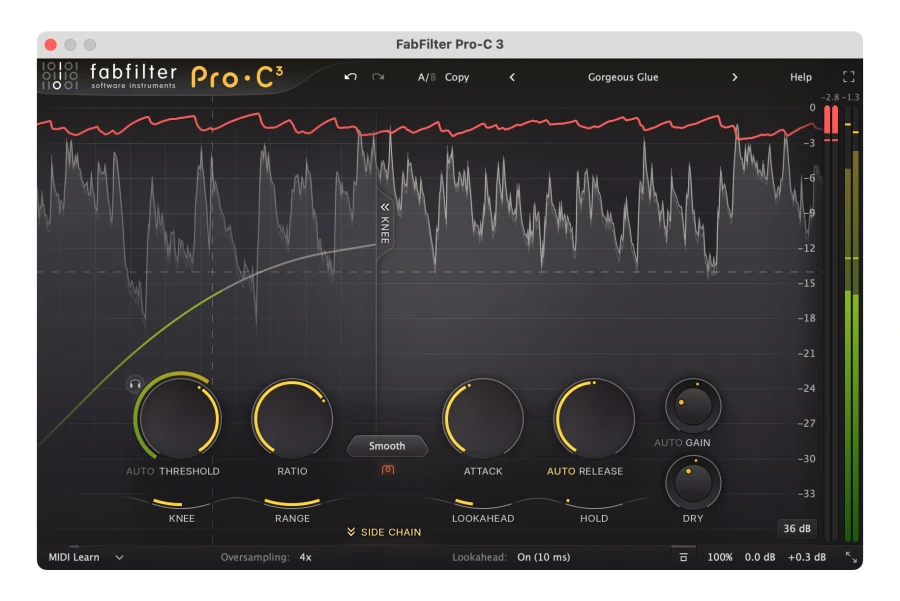The width and height of the screenshot is (900, 601).
Task: Click the Ratio knob
Action: click(x=292, y=419)
